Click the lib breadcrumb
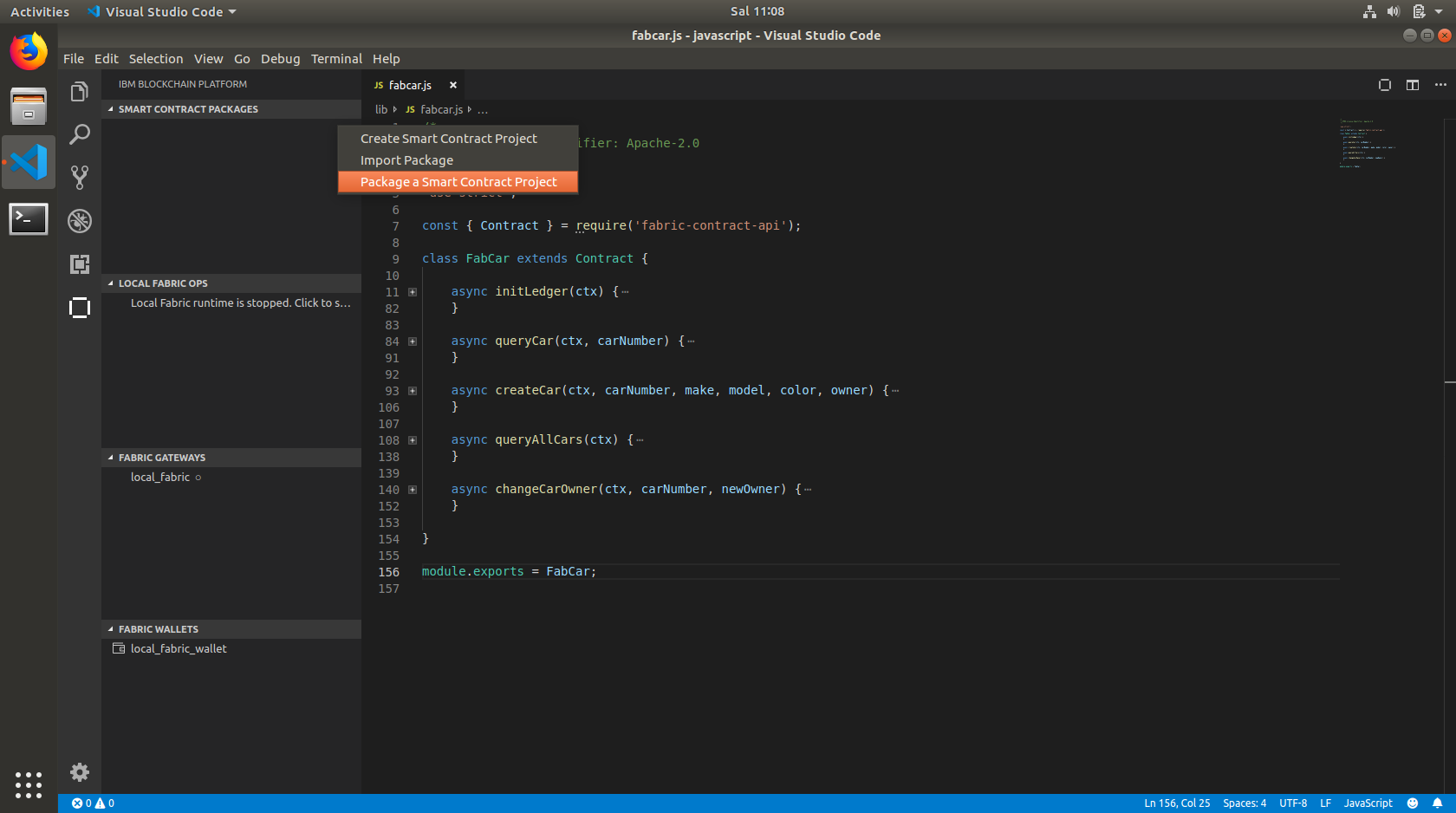 coord(381,109)
